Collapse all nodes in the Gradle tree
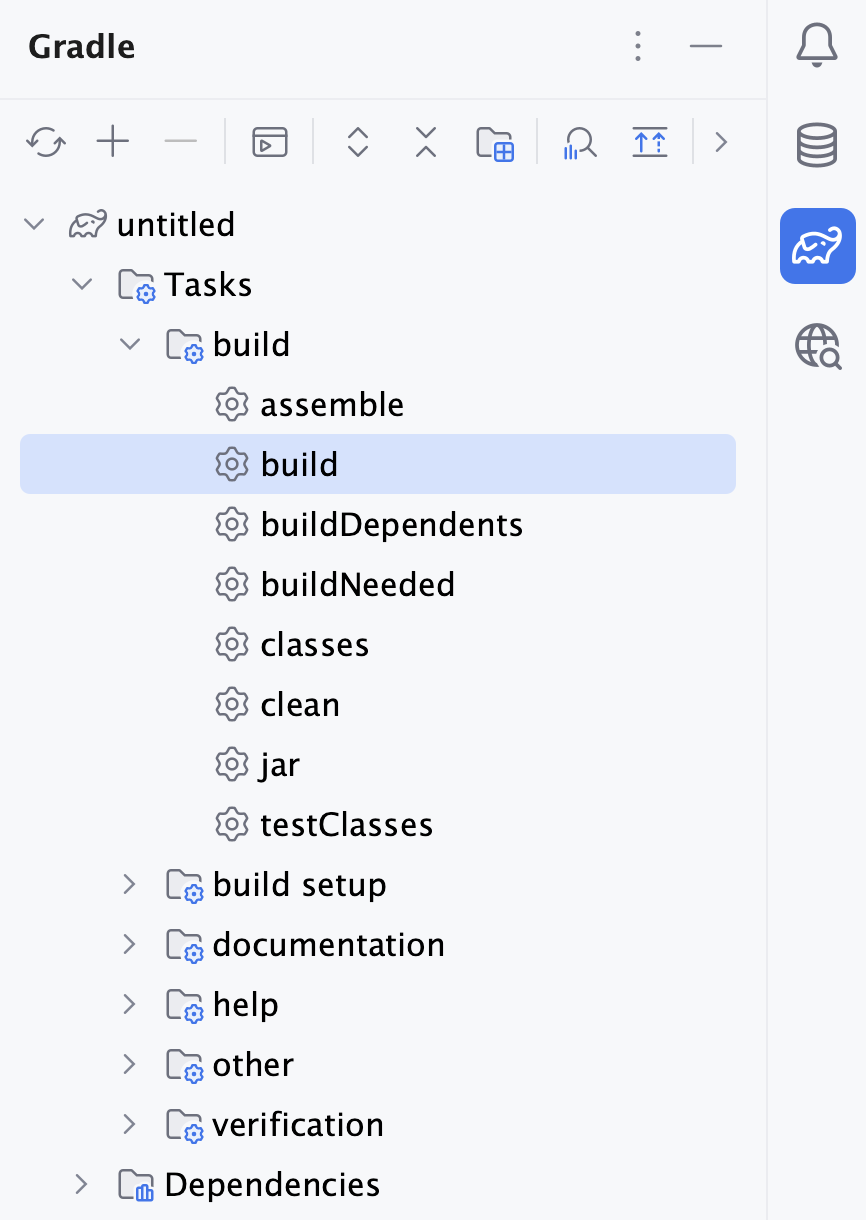 pyautogui.click(x=424, y=142)
